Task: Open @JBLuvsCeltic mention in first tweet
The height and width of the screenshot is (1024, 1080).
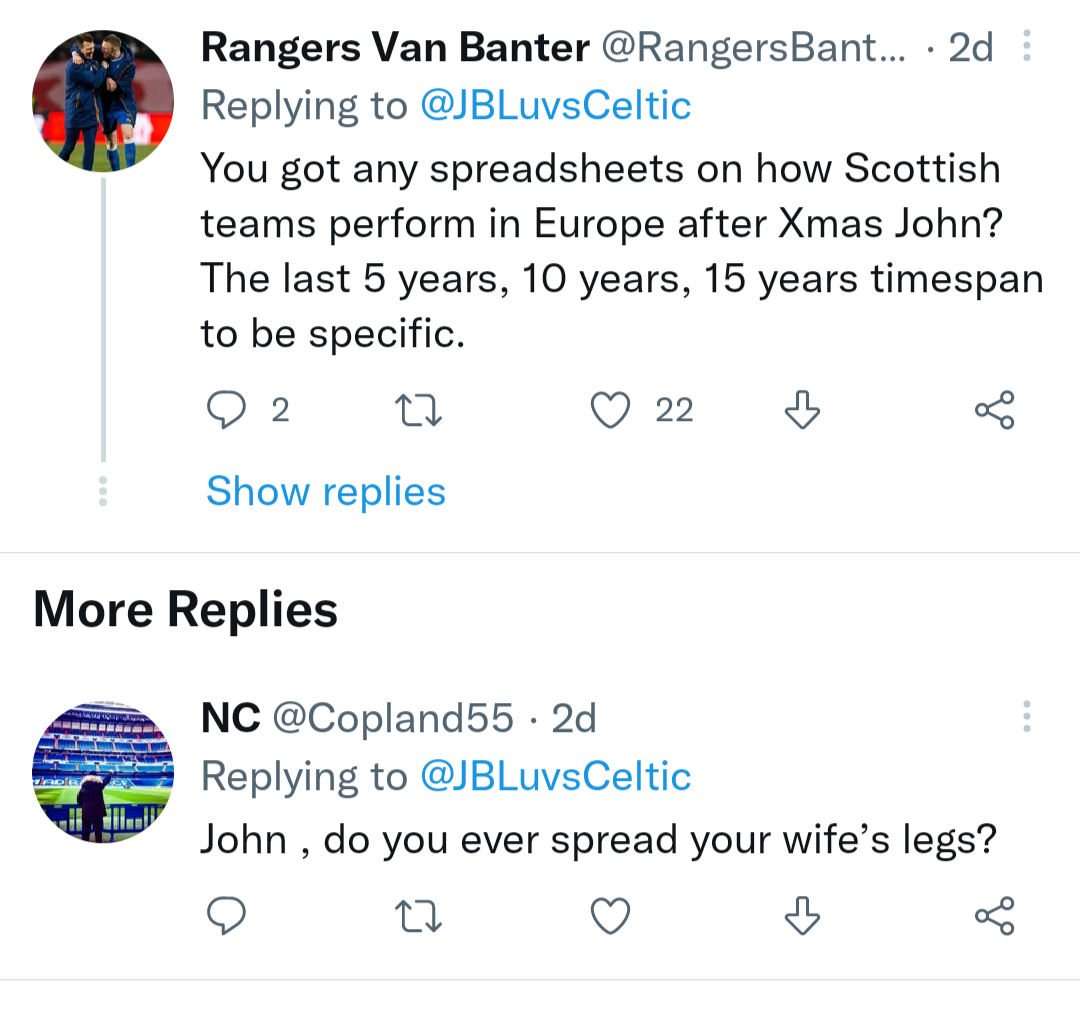Action: pyautogui.click(x=555, y=105)
